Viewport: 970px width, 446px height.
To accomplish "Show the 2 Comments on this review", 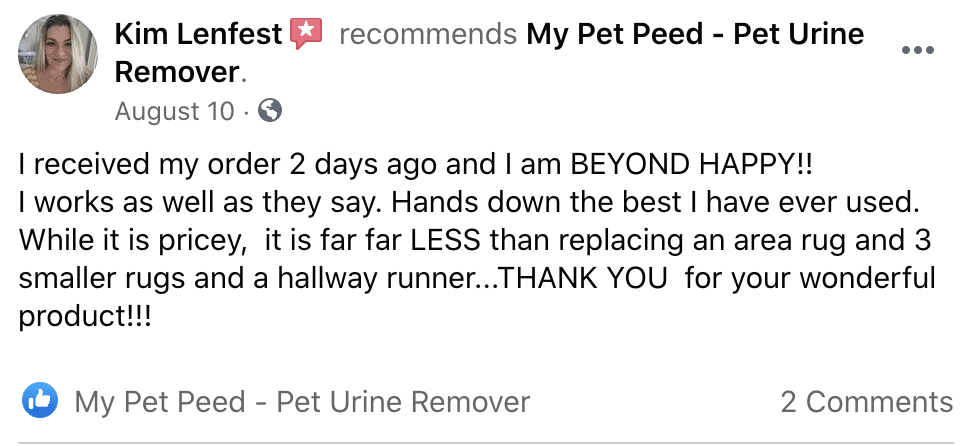I will click(x=867, y=402).
